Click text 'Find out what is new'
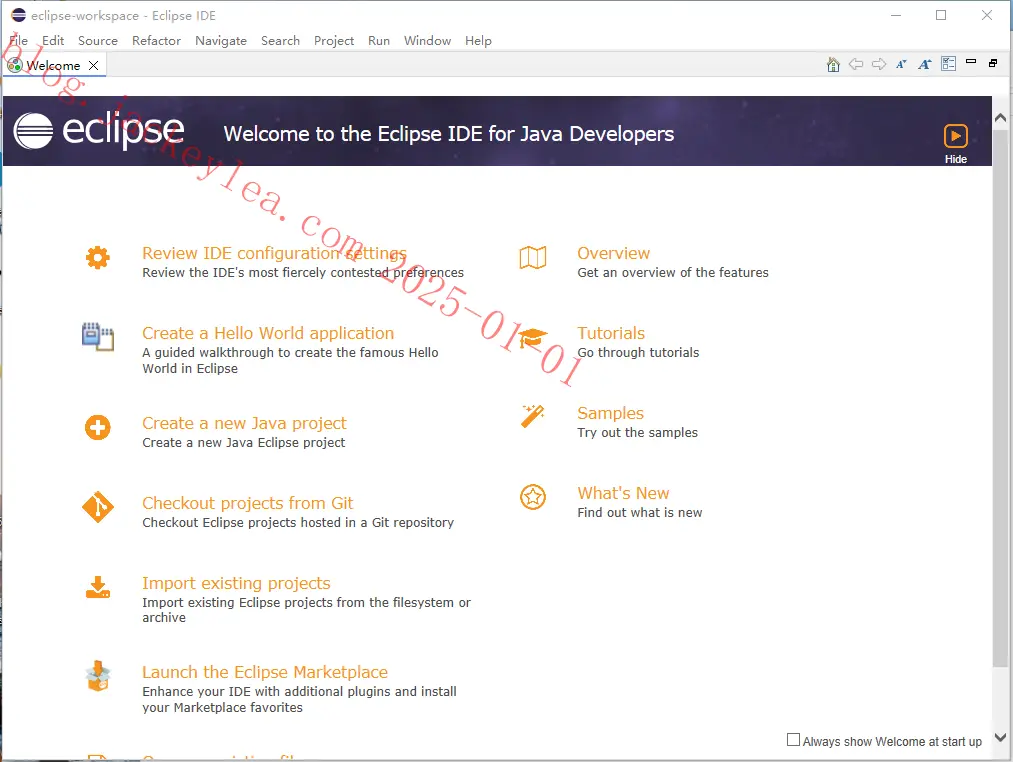The width and height of the screenshot is (1013, 762). tap(640, 513)
